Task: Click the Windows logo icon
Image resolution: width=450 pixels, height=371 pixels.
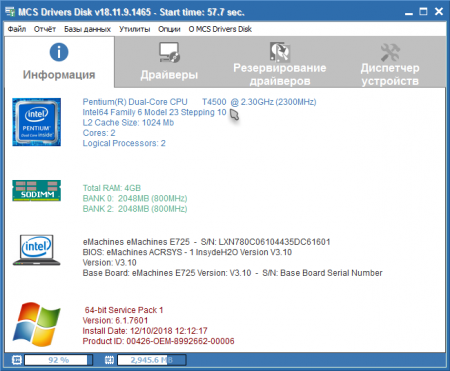Action: click(x=37, y=324)
